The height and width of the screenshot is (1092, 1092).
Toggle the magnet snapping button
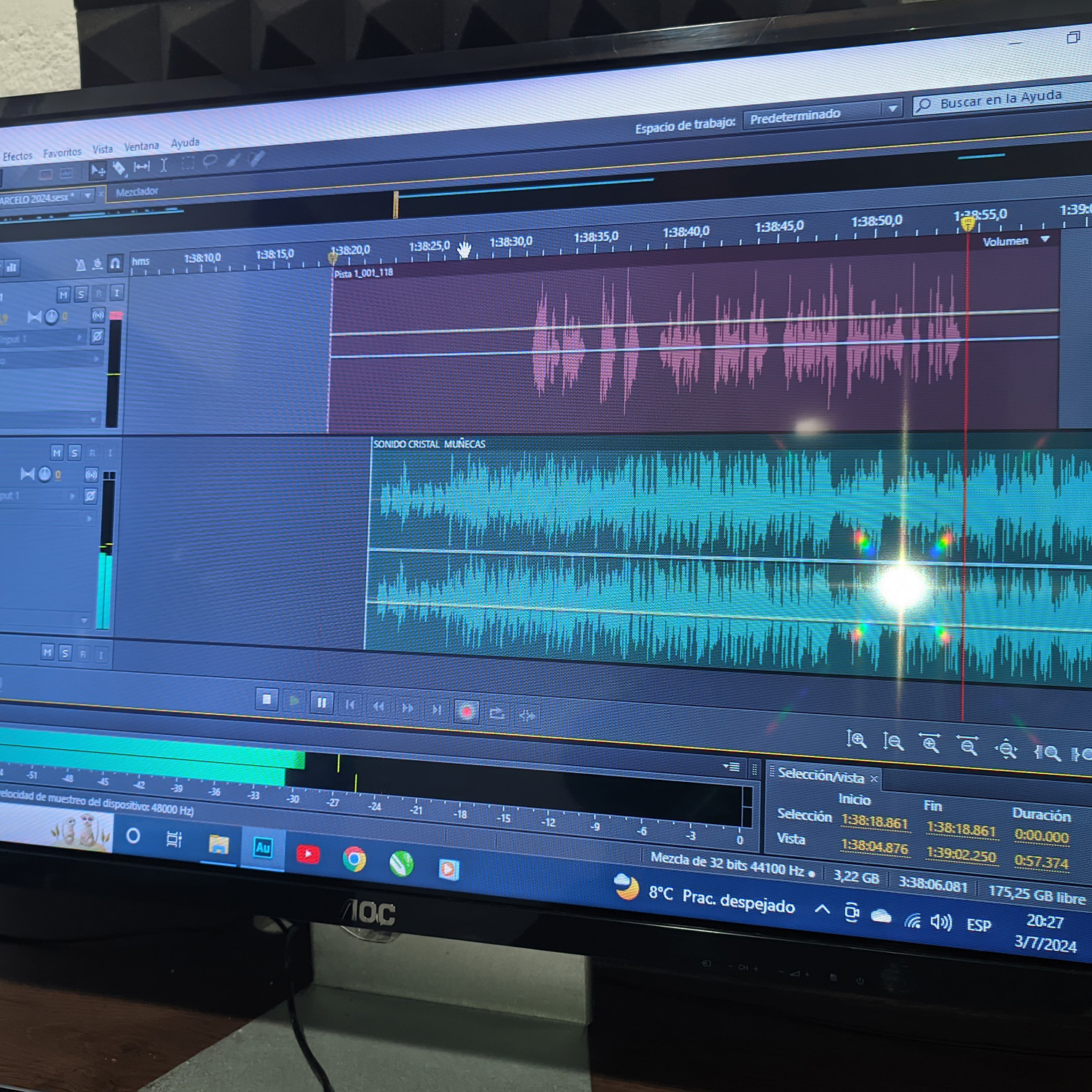pos(115,264)
